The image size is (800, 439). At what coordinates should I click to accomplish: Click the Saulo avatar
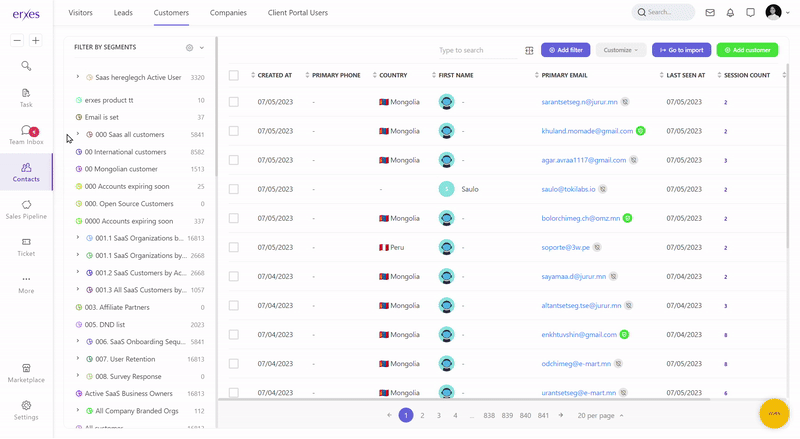click(x=446, y=189)
